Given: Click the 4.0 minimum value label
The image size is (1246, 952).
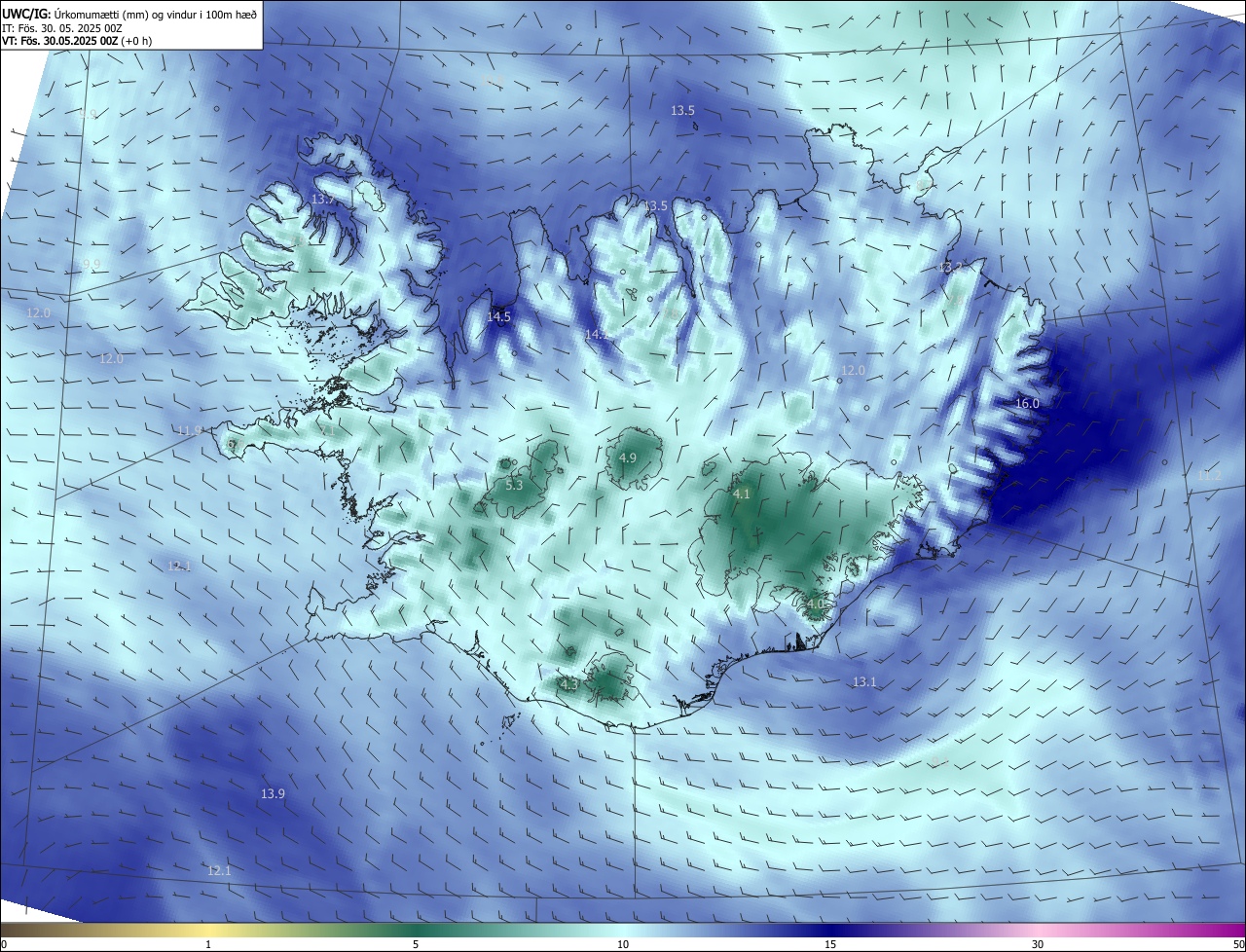Looking at the screenshot, I should coord(815,604).
